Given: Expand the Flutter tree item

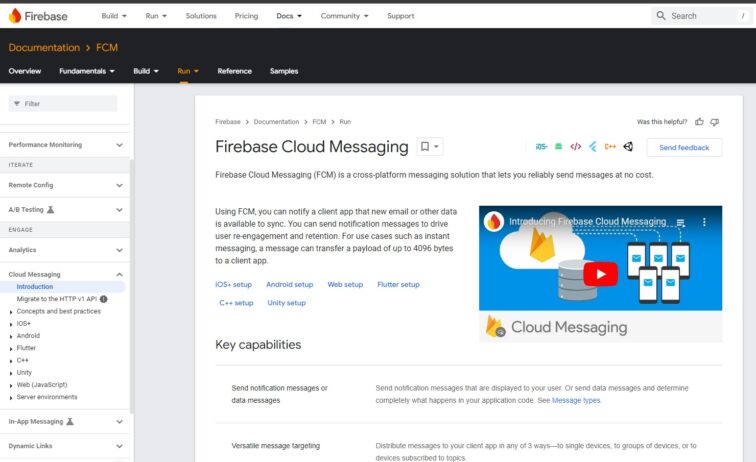Looking at the screenshot, I should tap(11, 349).
